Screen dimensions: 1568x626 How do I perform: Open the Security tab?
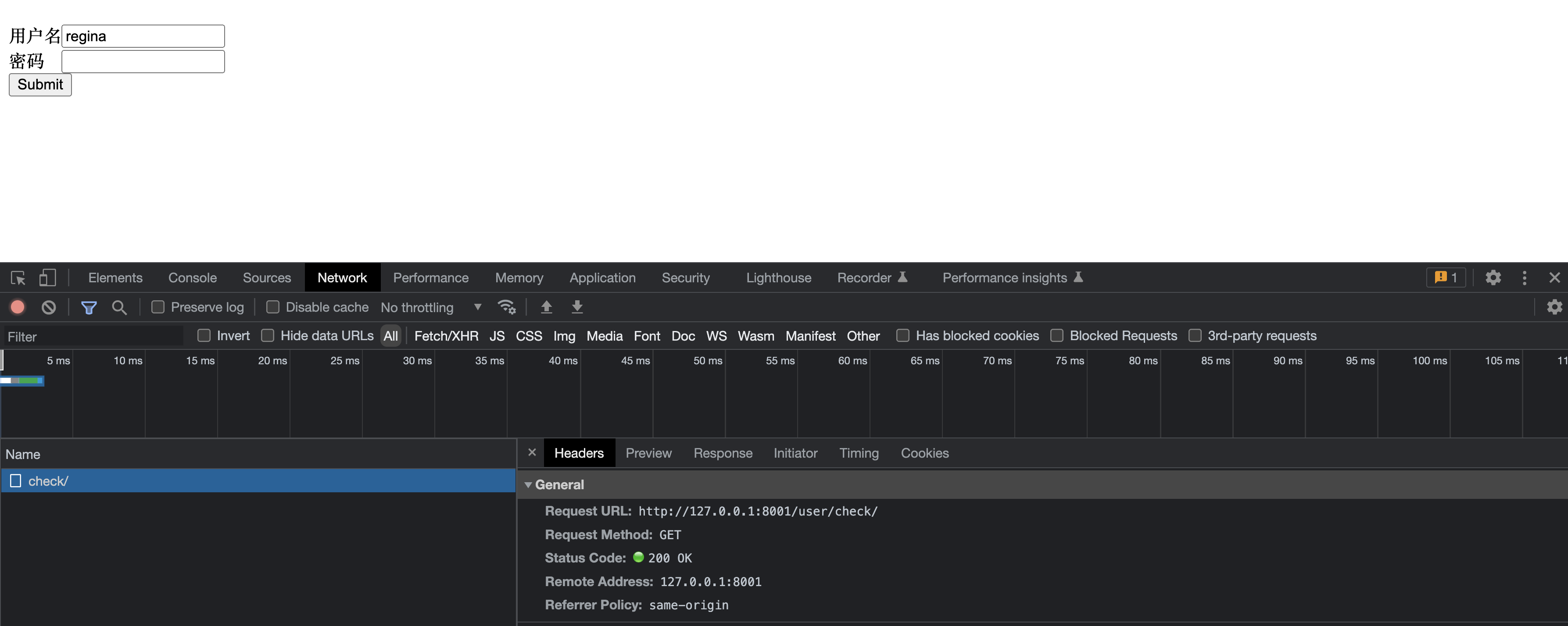[x=685, y=277]
